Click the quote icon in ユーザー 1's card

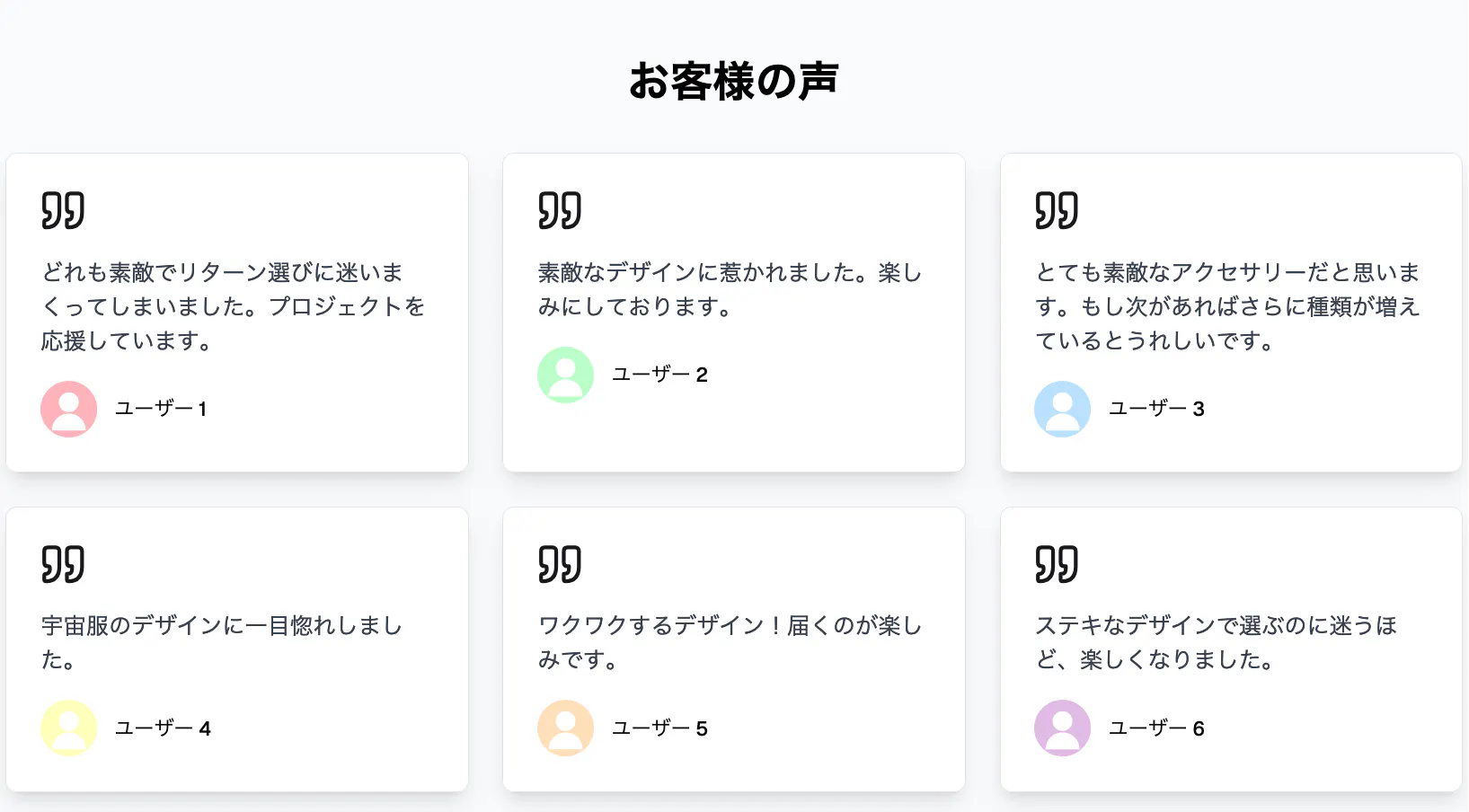tap(63, 210)
